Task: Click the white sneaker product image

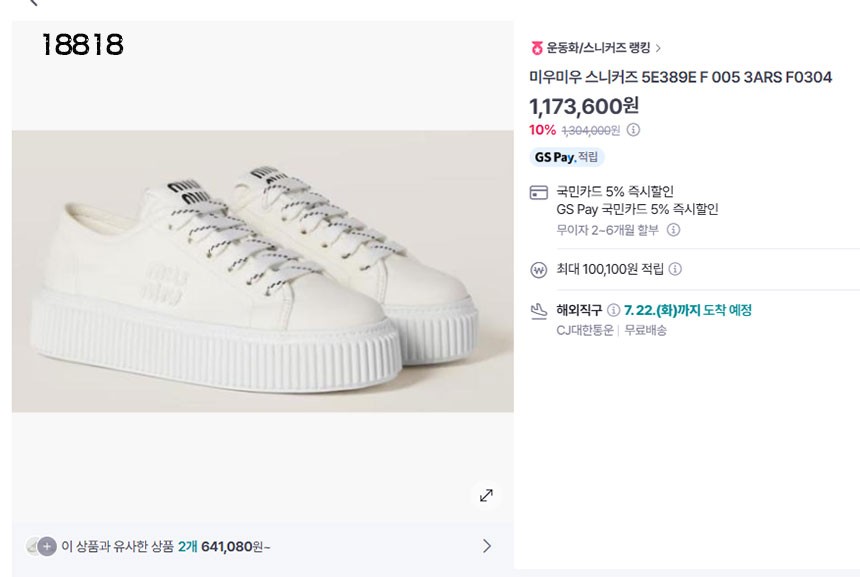Action: 262,270
